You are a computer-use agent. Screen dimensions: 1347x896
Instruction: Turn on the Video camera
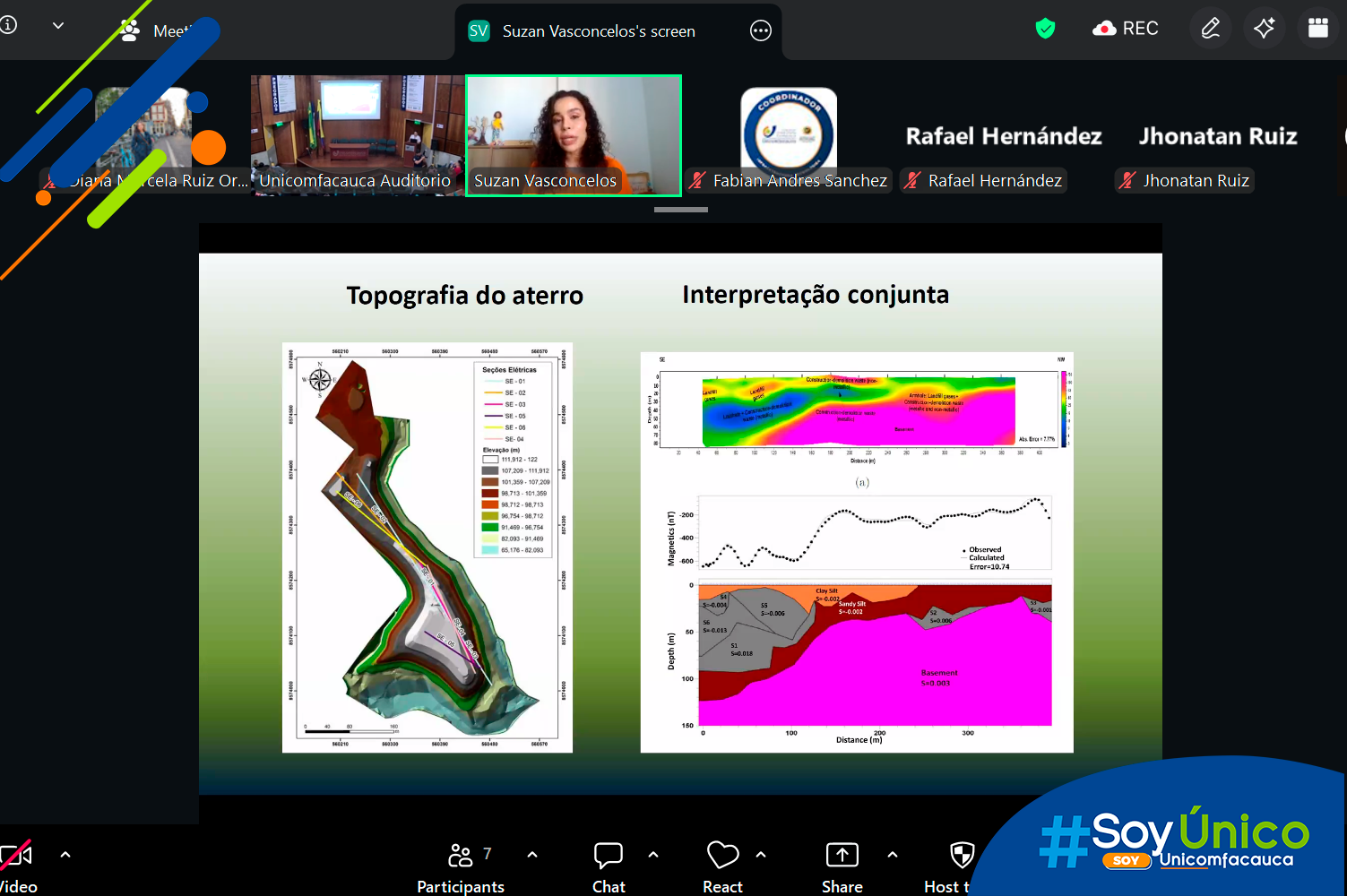[18, 867]
